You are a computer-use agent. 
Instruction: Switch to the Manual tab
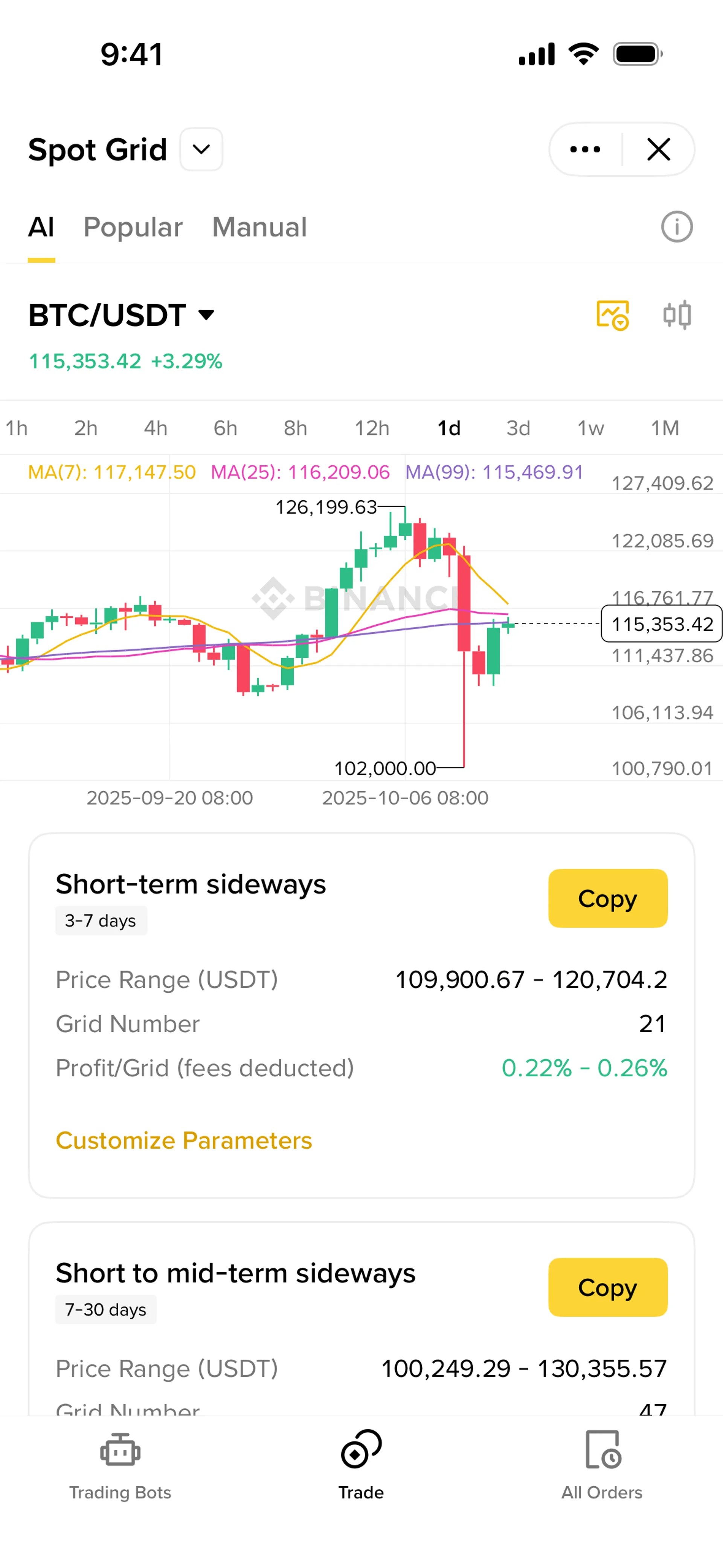[x=259, y=227]
